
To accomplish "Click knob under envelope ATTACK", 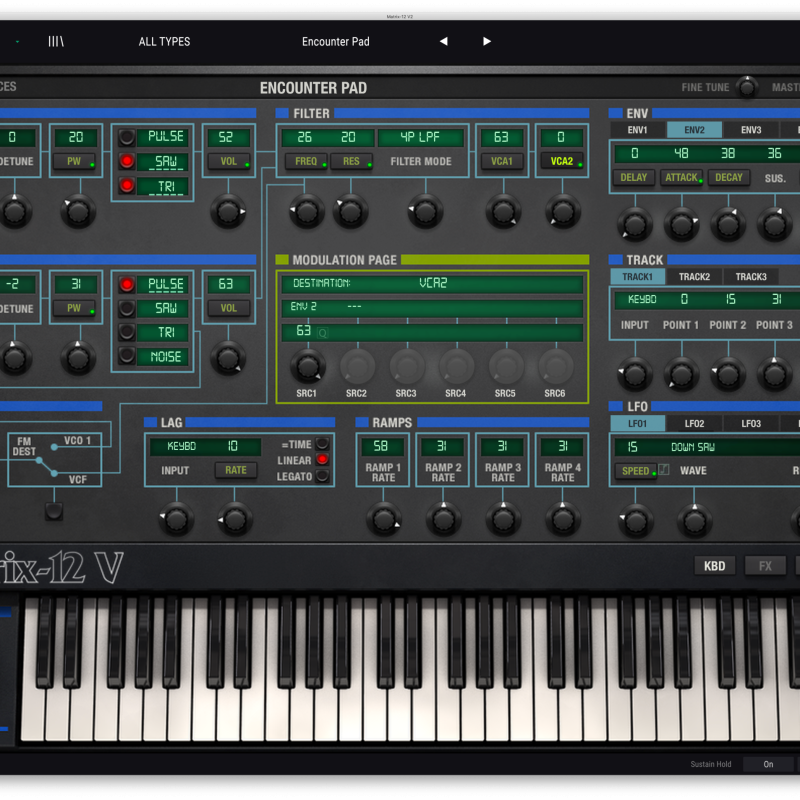I will [x=681, y=224].
